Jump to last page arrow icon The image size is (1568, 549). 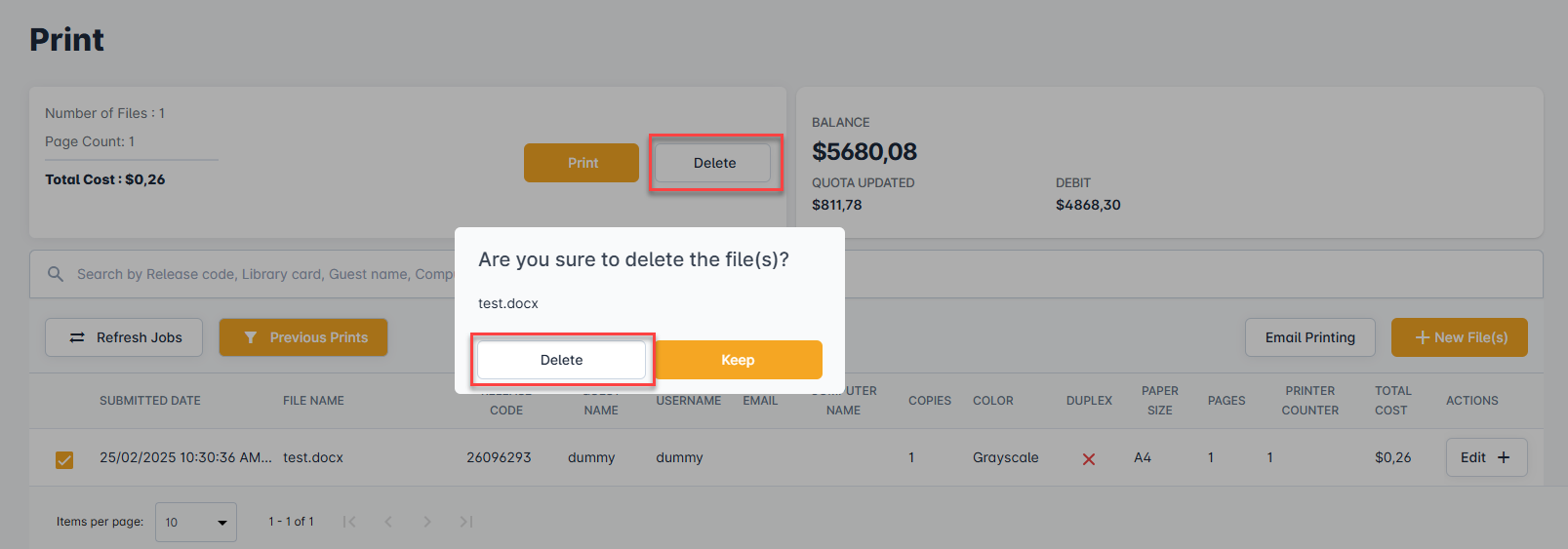[466, 522]
